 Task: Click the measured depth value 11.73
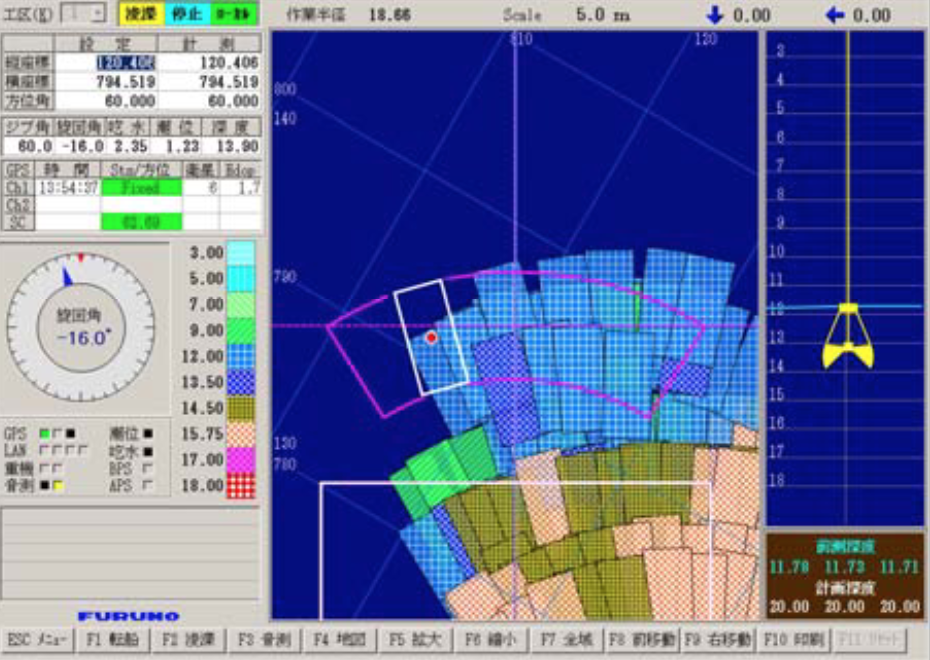tap(844, 567)
